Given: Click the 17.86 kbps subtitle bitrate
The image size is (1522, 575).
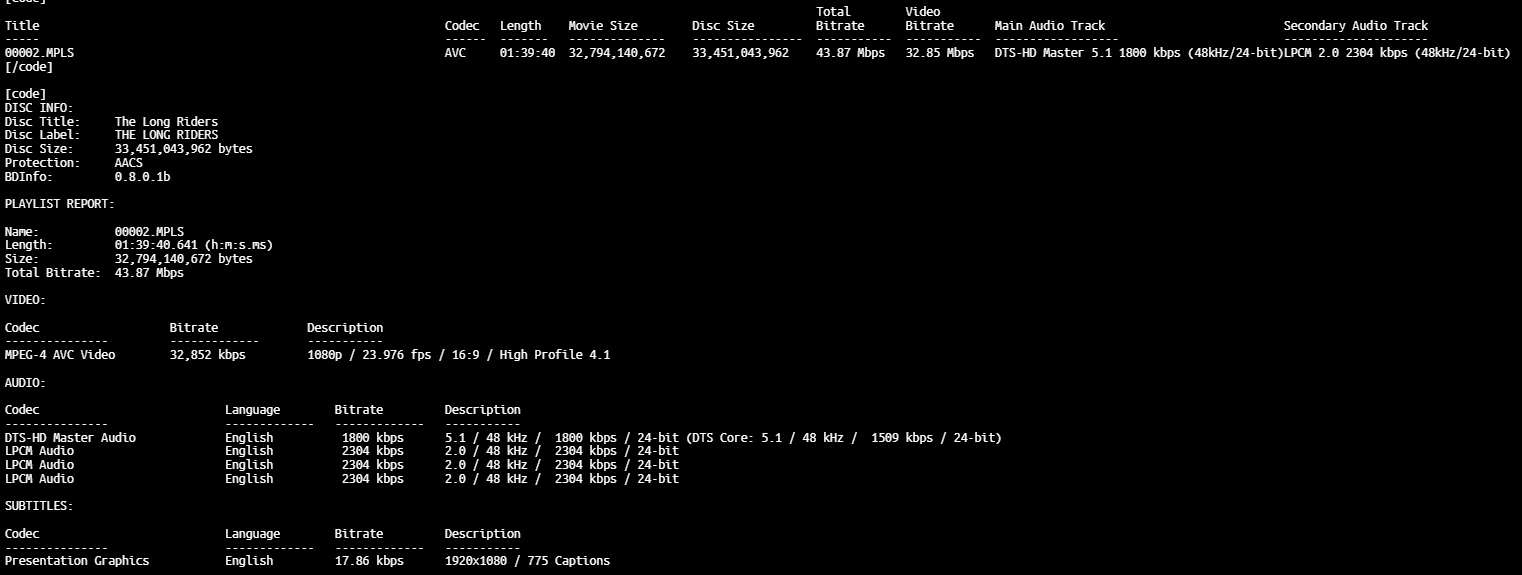Looking at the screenshot, I should click(369, 561).
